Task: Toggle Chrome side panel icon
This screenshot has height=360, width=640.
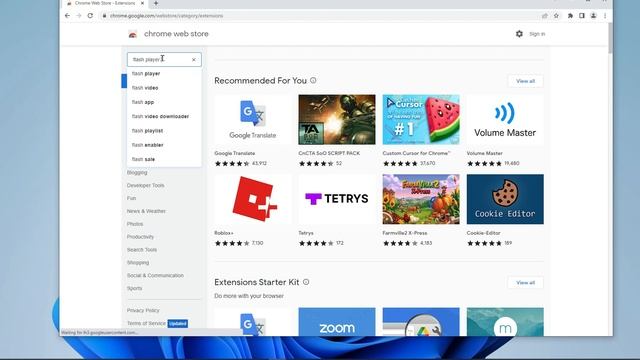Action: click(x=582, y=16)
